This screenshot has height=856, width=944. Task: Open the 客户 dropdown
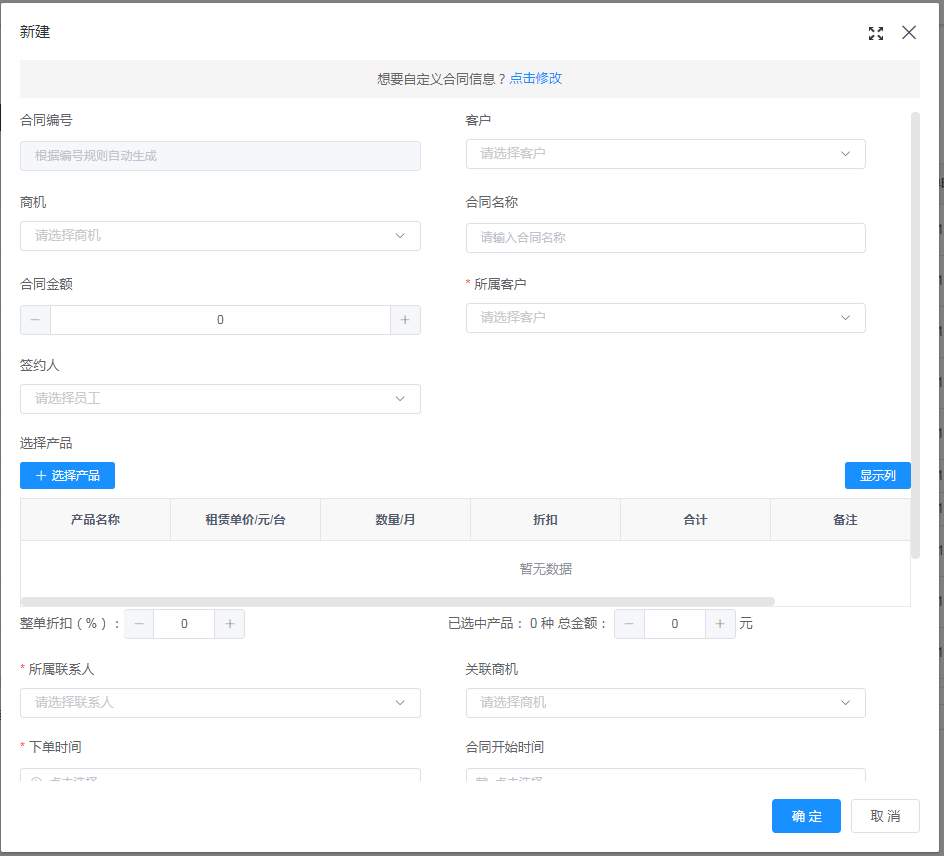click(x=665, y=154)
